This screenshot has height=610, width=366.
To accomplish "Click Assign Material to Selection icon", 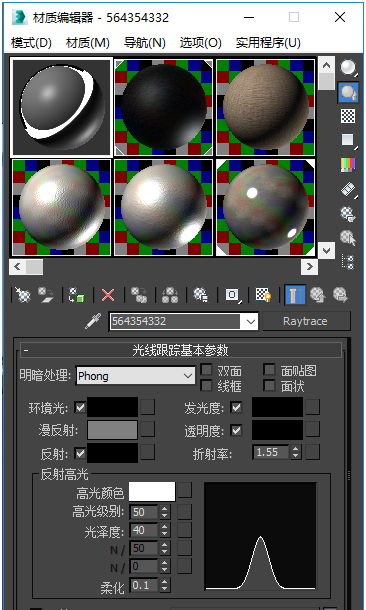I will click(x=77, y=295).
